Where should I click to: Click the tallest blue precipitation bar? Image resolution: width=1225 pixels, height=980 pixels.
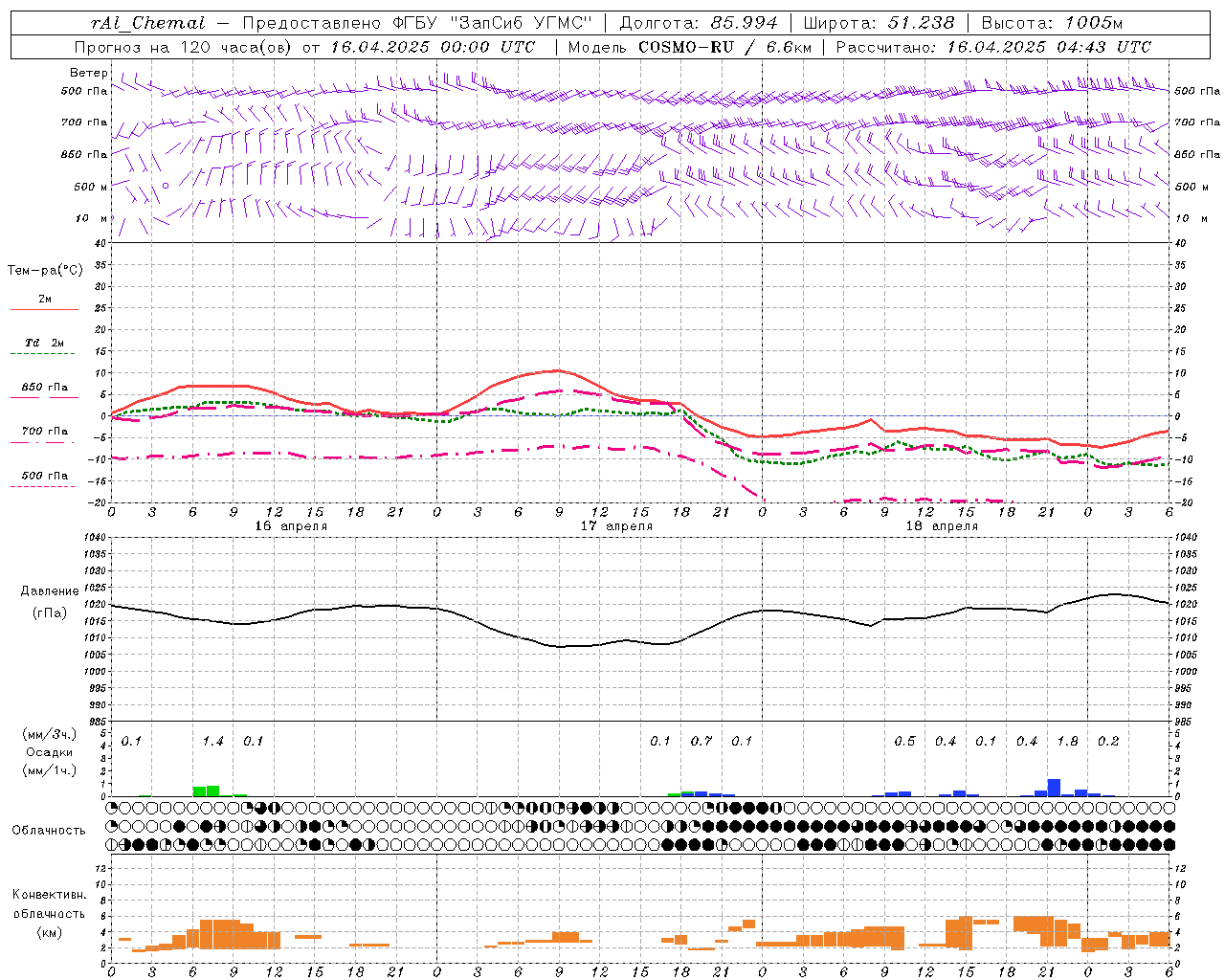pos(1054,788)
